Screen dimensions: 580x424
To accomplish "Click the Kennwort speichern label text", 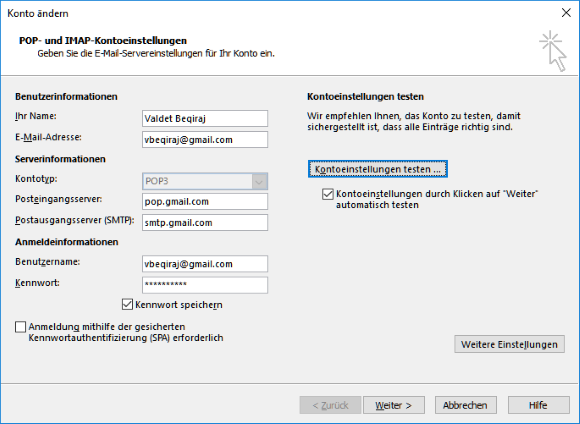I will pos(179,305).
